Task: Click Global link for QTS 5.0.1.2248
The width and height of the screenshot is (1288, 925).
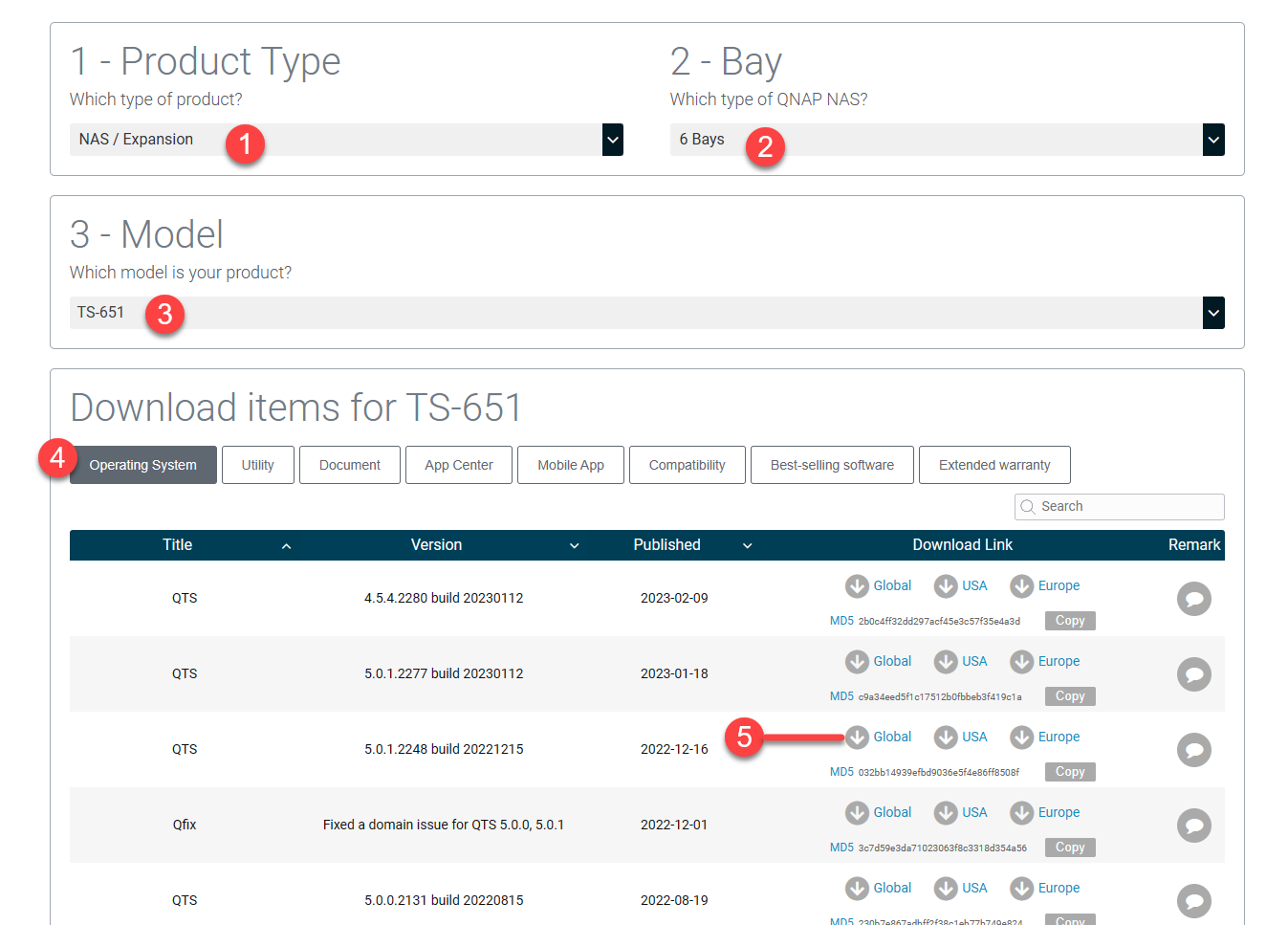Action: (x=892, y=737)
